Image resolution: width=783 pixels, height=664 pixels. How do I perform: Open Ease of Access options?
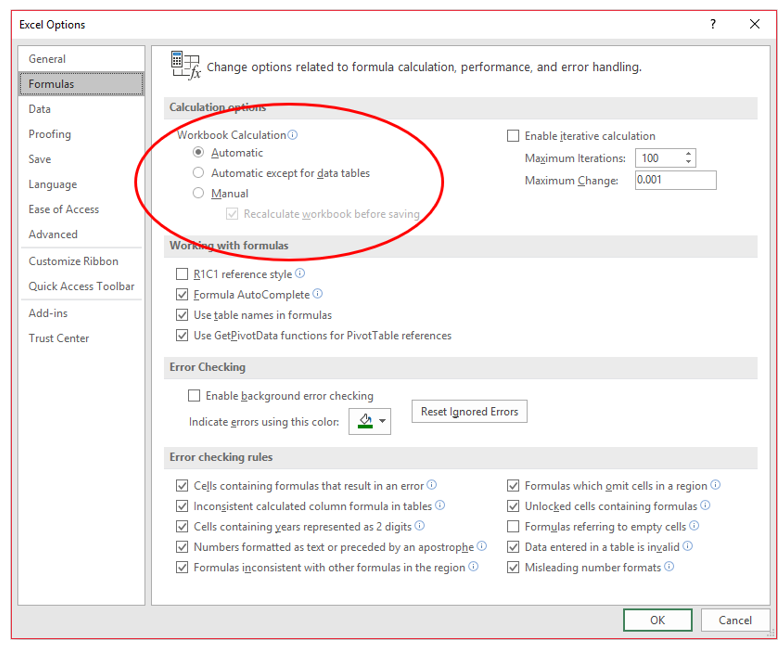point(81,209)
